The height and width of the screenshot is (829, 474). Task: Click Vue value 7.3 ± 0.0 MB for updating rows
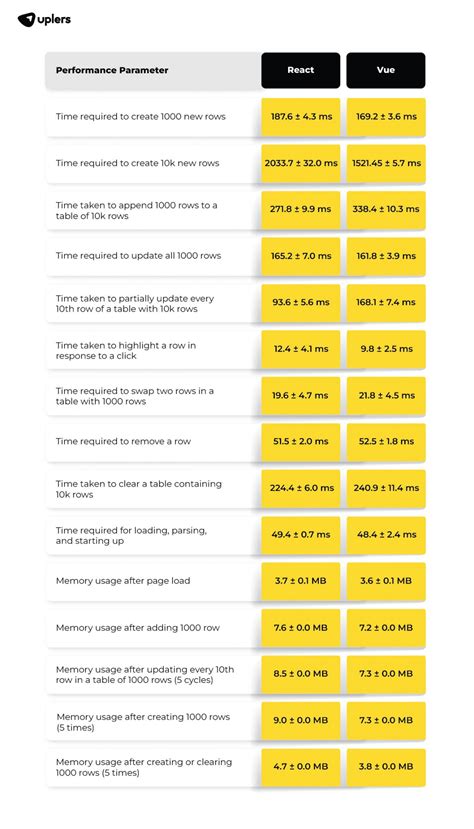[386, 674]
